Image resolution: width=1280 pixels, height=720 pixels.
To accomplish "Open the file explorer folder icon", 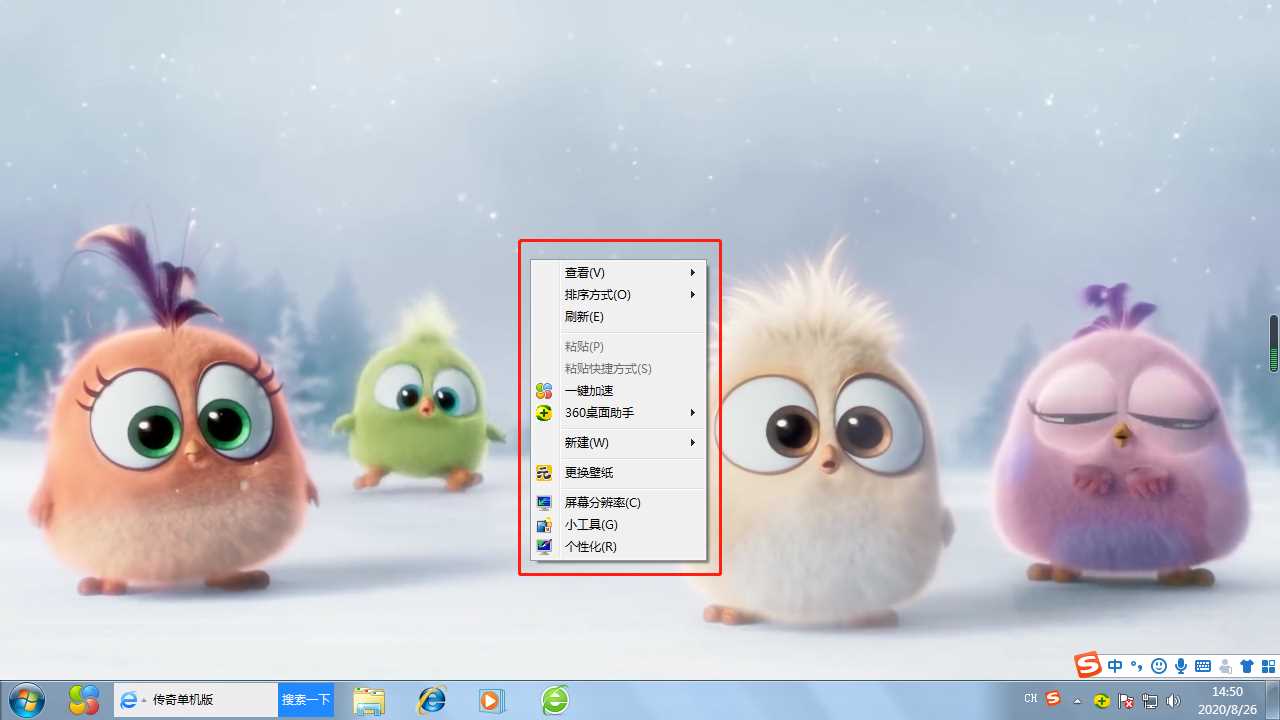I will click(x=369, y=700).
